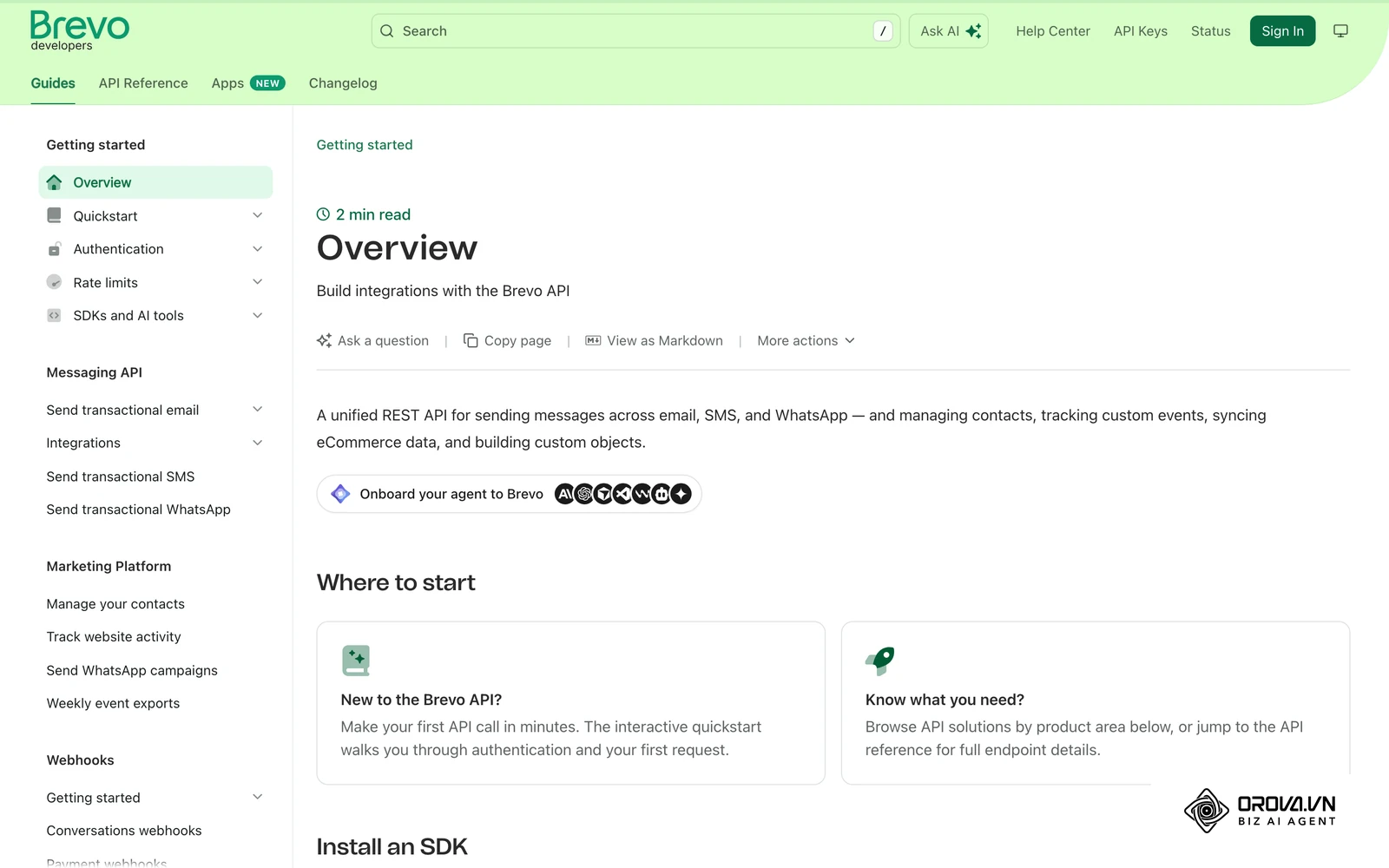
Task: Open the Apps tab
Action: (248, 83)
